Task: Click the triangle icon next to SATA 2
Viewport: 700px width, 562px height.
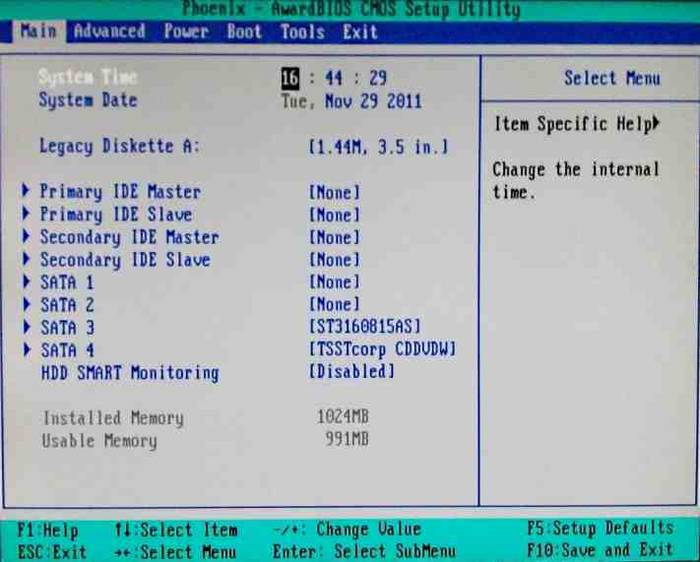Action: coord(26,305)
